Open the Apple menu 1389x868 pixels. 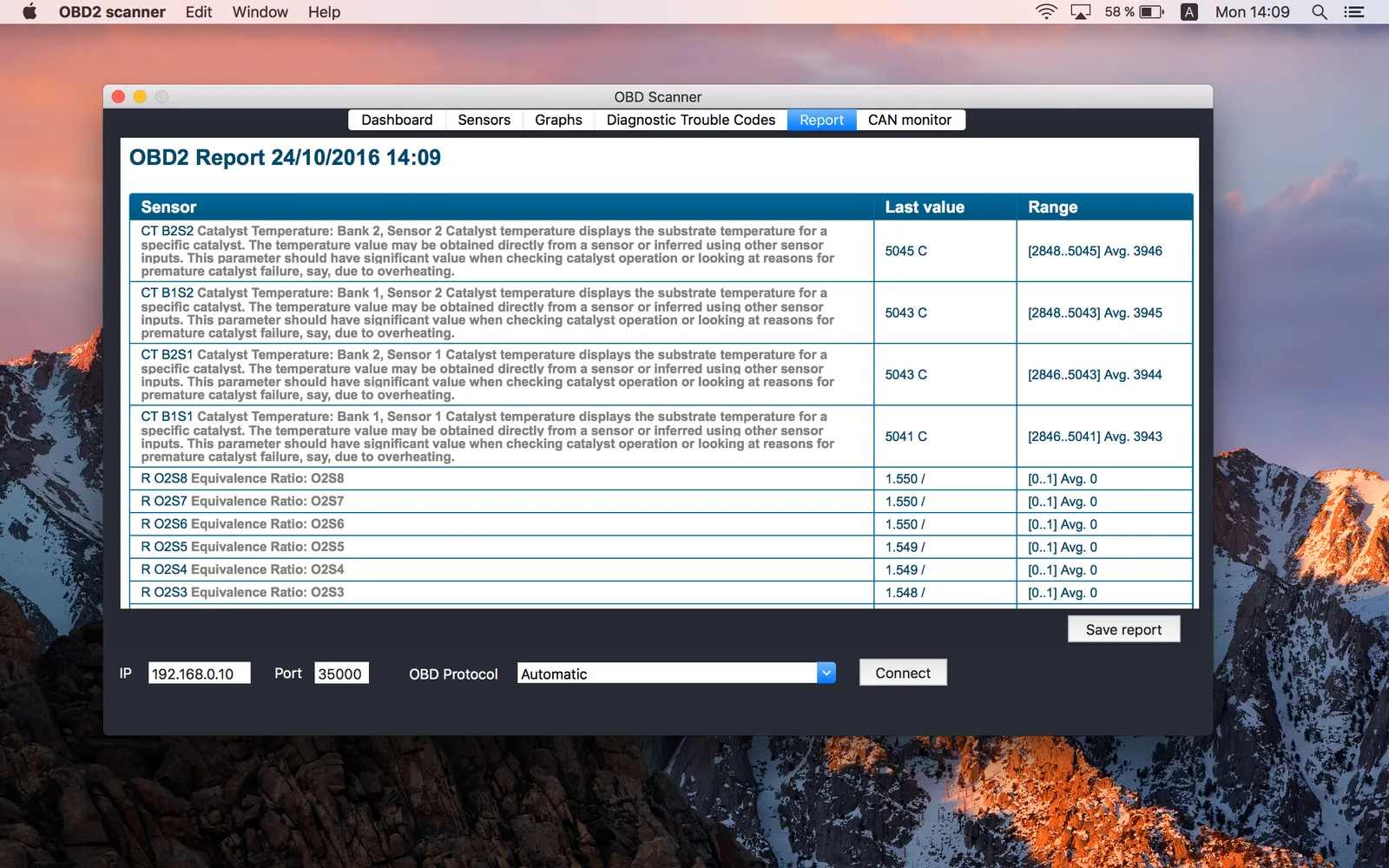[x=30, y=12]
